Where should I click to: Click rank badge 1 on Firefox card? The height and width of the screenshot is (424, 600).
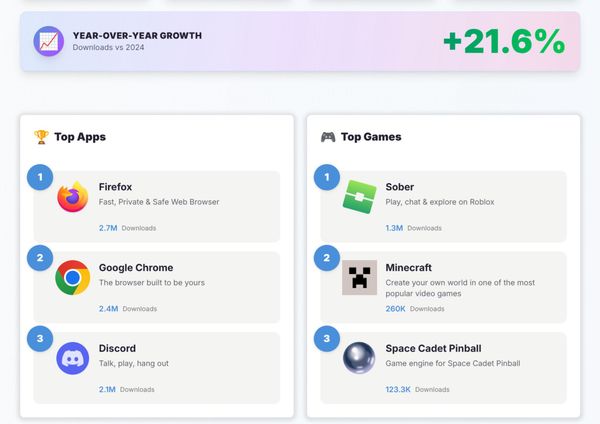pyautogui.click(x=40, y=177)
